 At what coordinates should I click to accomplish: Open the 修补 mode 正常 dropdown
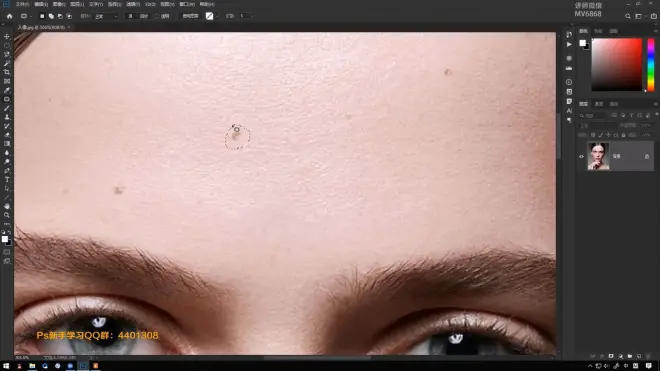[105, 16]
